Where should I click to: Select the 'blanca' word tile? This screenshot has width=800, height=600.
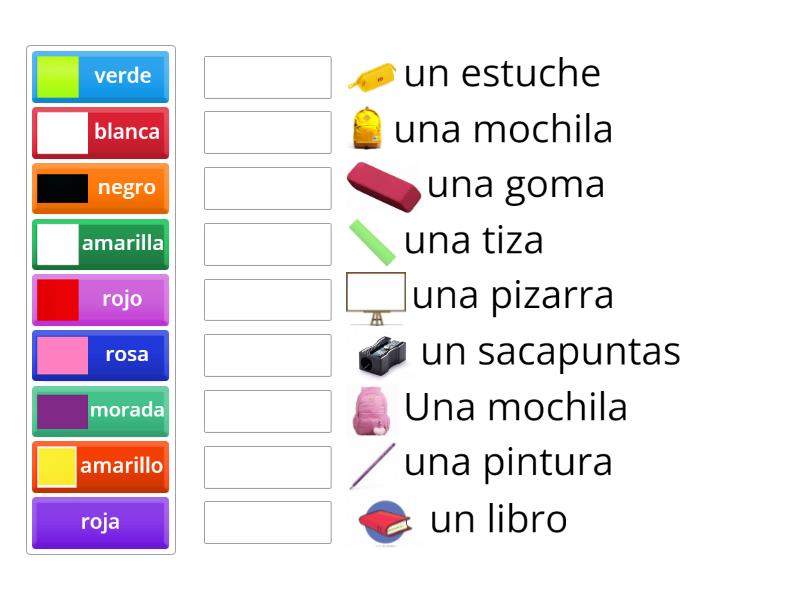[x=100, y=132]
